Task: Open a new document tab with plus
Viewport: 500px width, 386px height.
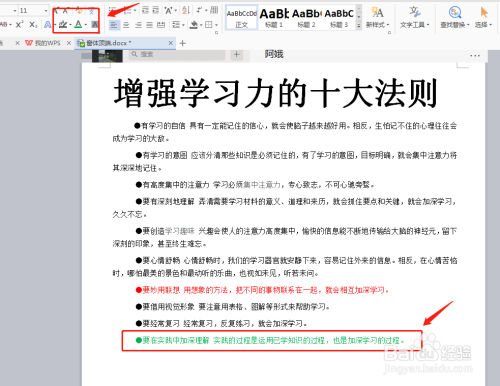Action: [182, 43]
